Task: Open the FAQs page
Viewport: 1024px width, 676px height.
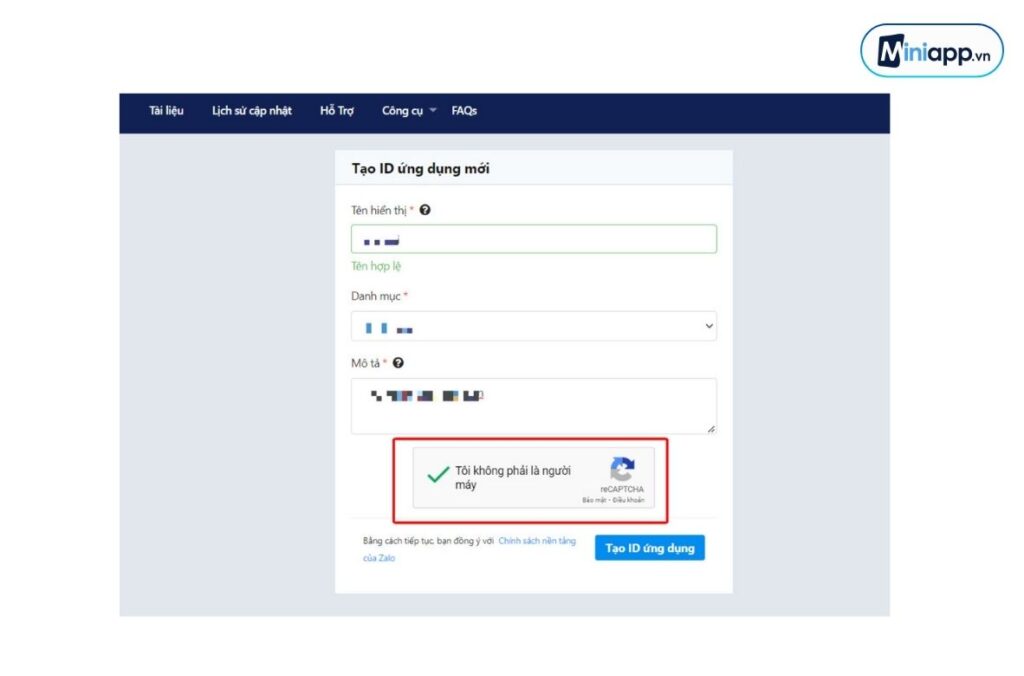Action: pos(464,110)
